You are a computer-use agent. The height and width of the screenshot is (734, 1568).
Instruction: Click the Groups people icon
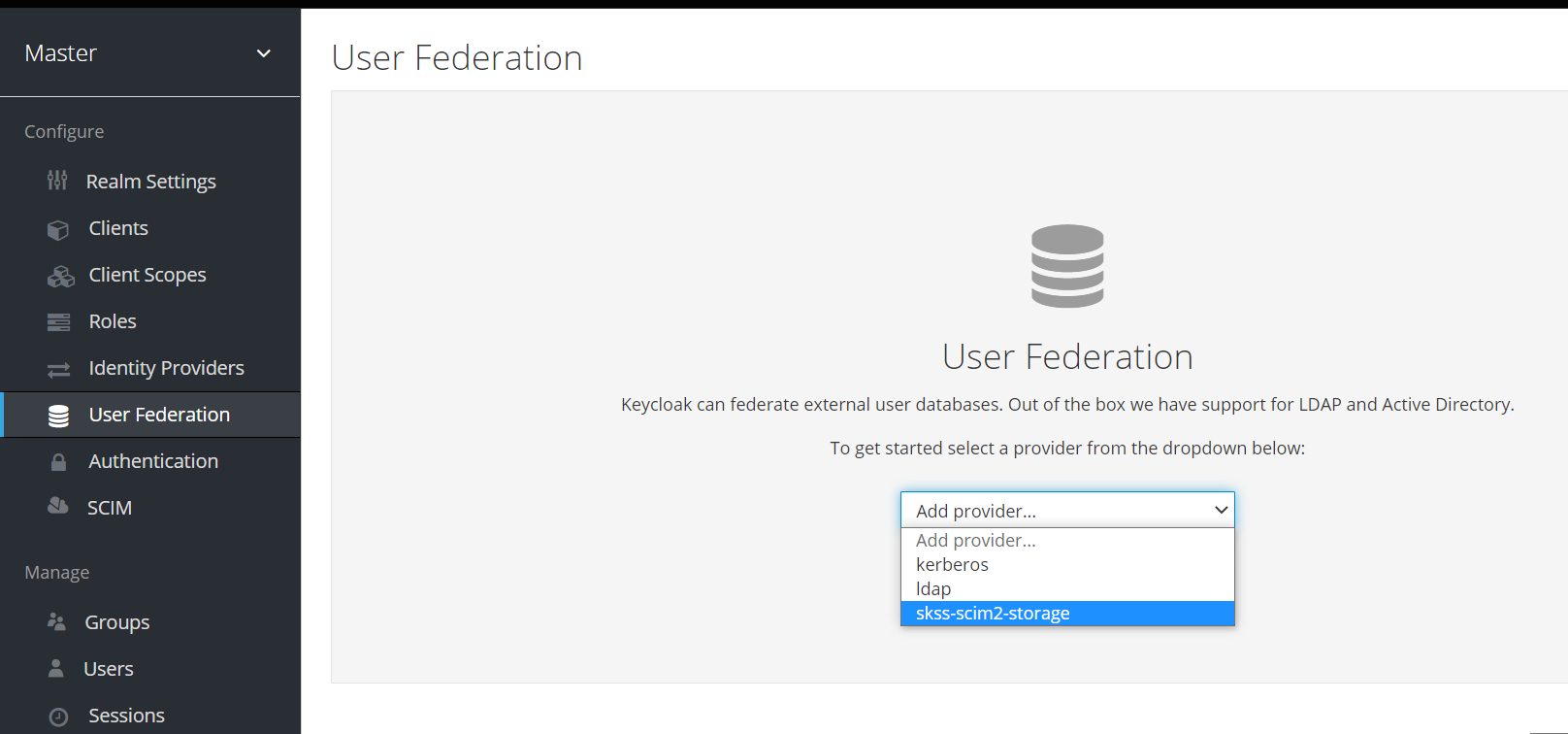[x=56, y=621]
